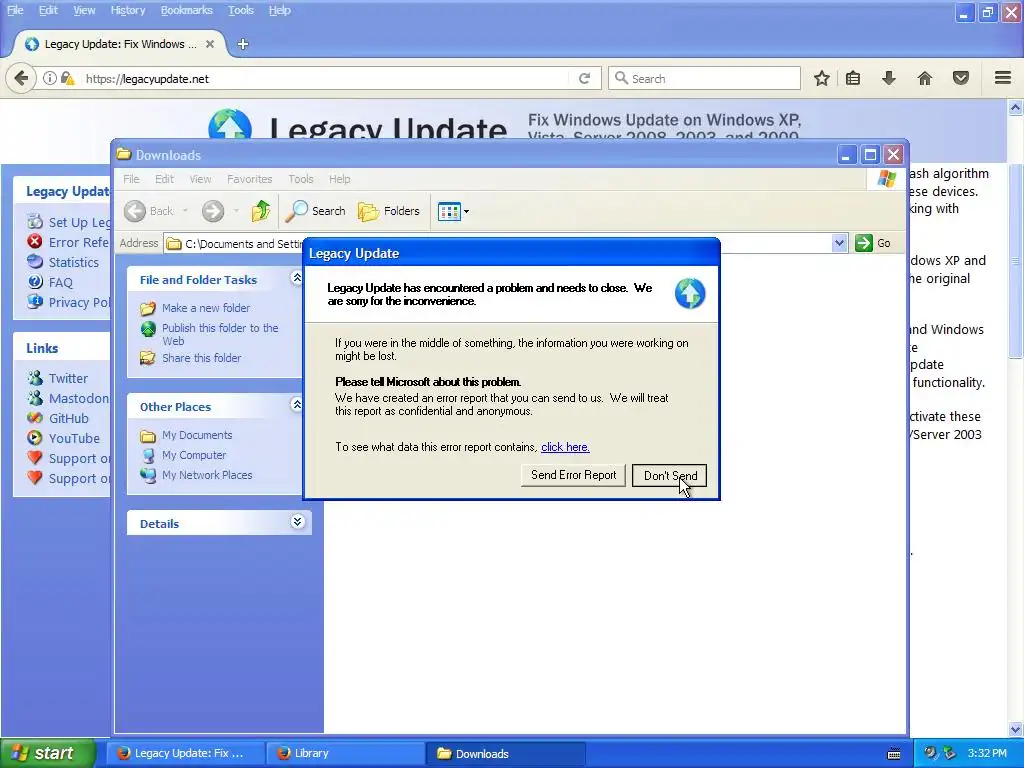Click the Windows flag logo in Downloads window
This screenshot has width=1024, height=768.
pyautogui.click(x=886, y=178)
